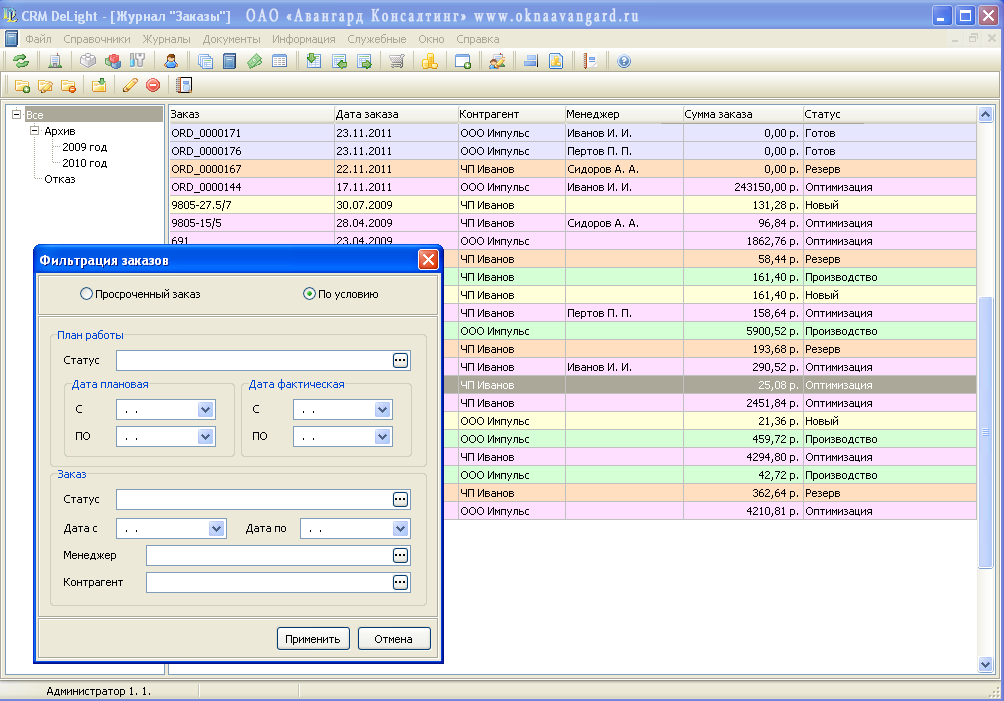Click the ellipsis button next to 'Менеджер' field
The image size is (1004, 701).
[400, 555]
